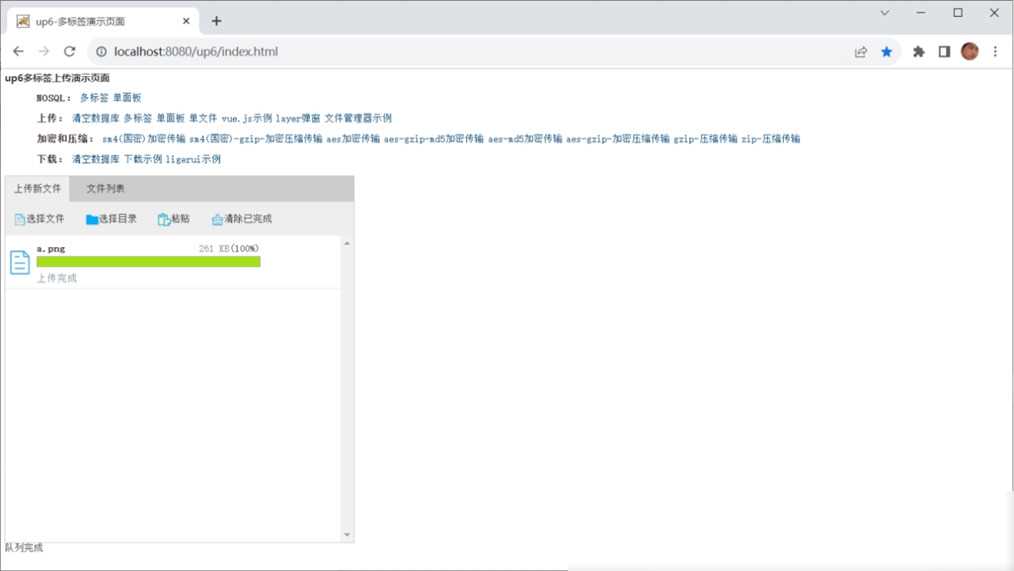Open the NOSQL 多标签 link
This screenshot has width=1014, height=571.
pos(94,98)
